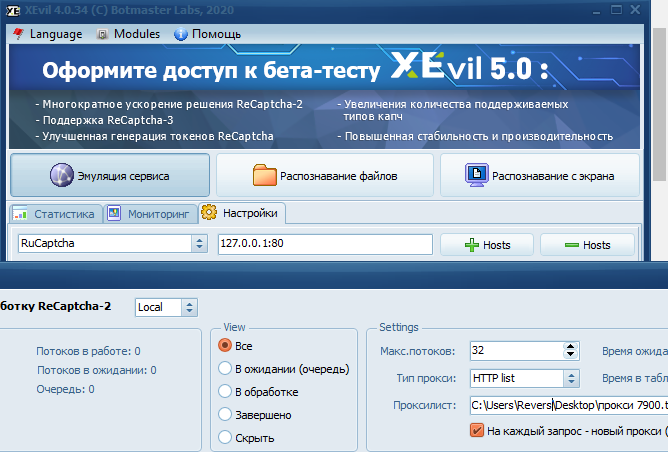The width and height of the screenshot is (668, 452).
Task: Click the Потоков в ожидании: 0 text
Action: [x=97, y=370]
